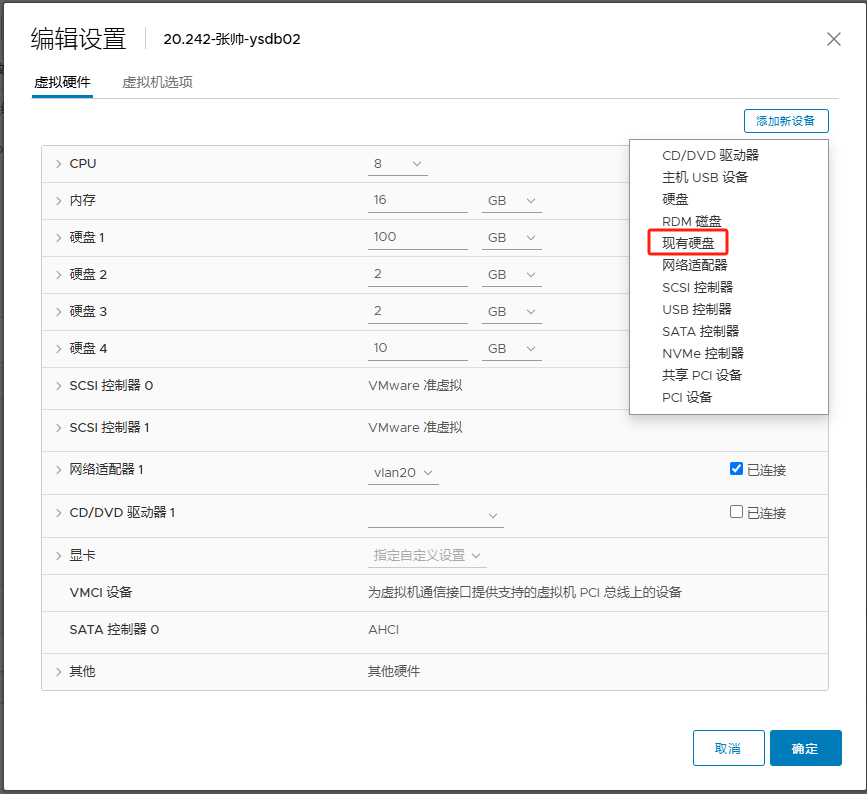Screen dimensions: 867x794
Task: Switch to the 虚拟硬件 tab
Action: pyautogui.click(x=62, y=82)
